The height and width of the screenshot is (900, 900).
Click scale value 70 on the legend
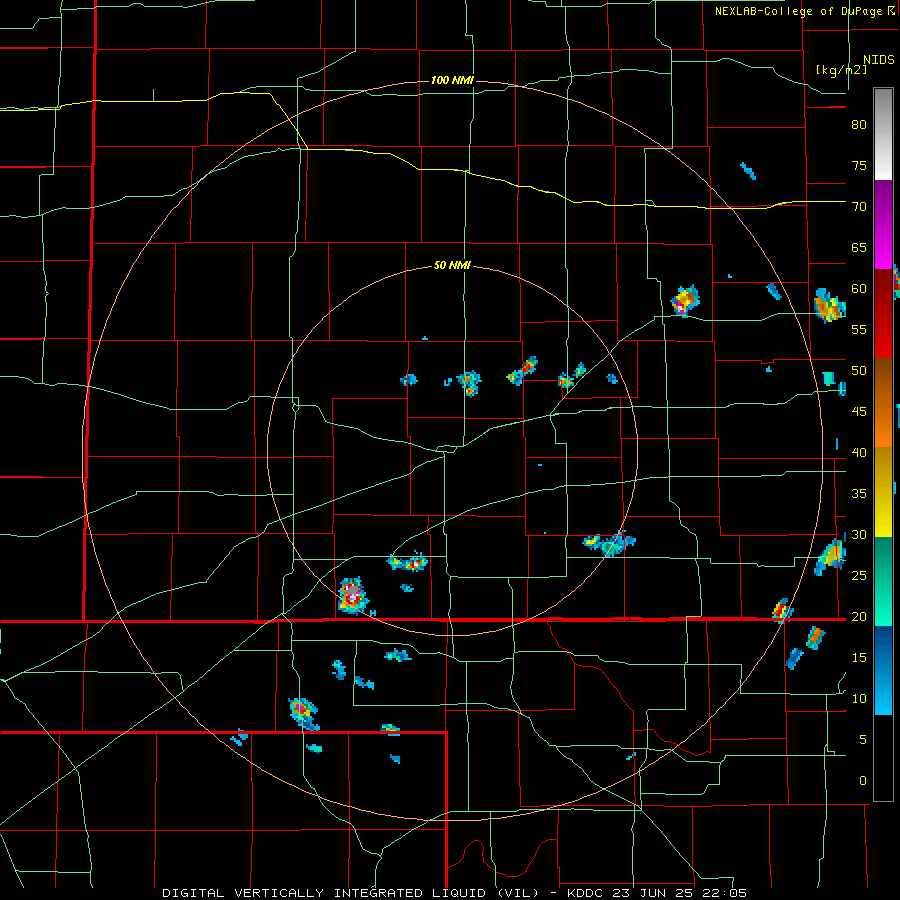coord(859,207)
